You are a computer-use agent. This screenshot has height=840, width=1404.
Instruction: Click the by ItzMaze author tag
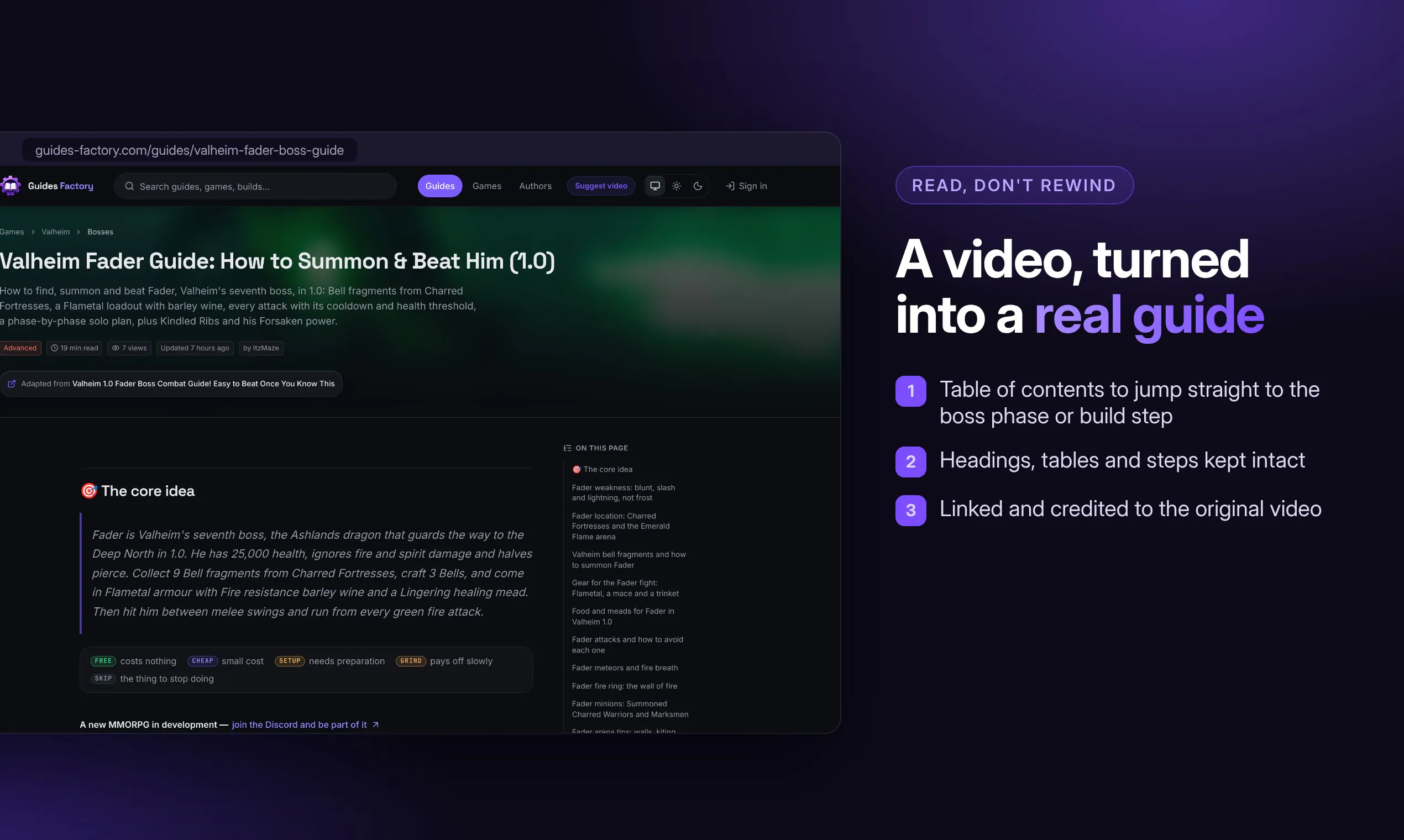coord(261,348)
